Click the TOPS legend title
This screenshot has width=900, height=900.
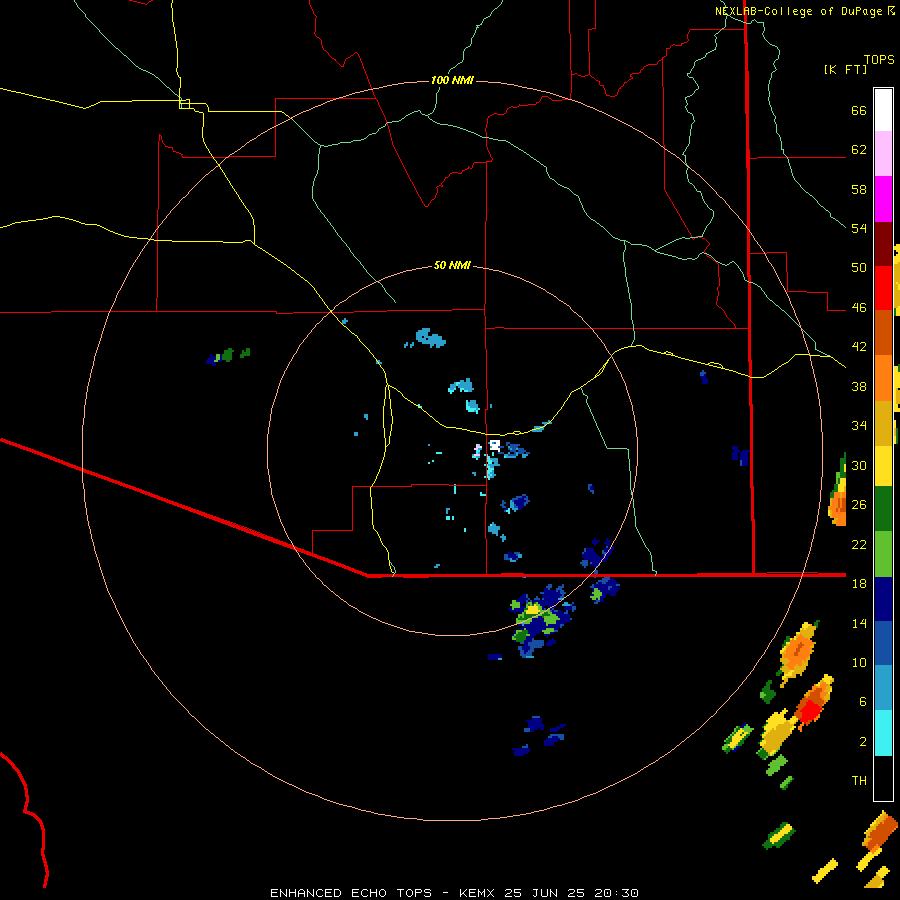click(x=879, y=59)
